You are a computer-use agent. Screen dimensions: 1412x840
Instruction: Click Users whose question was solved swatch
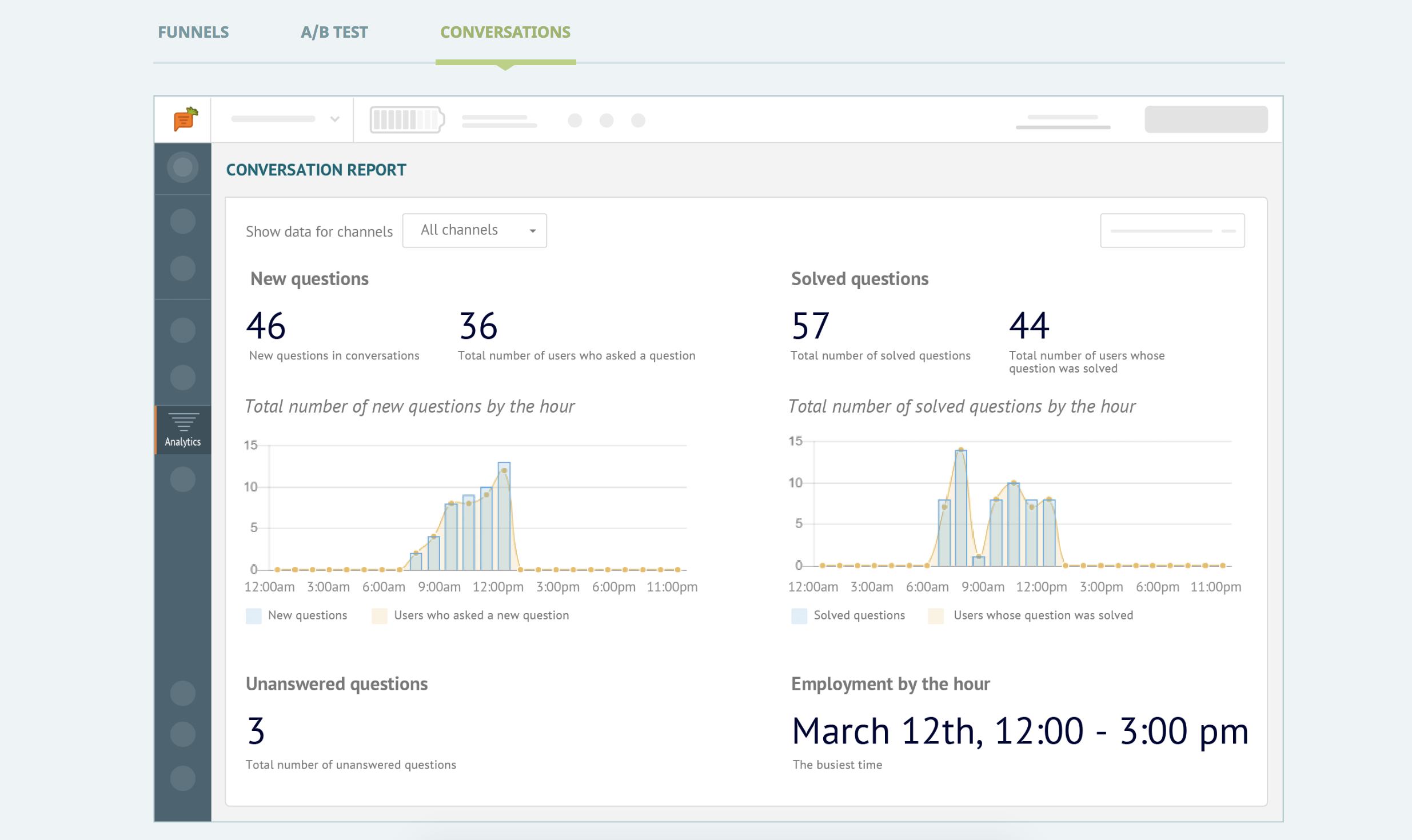coord(936,616)
